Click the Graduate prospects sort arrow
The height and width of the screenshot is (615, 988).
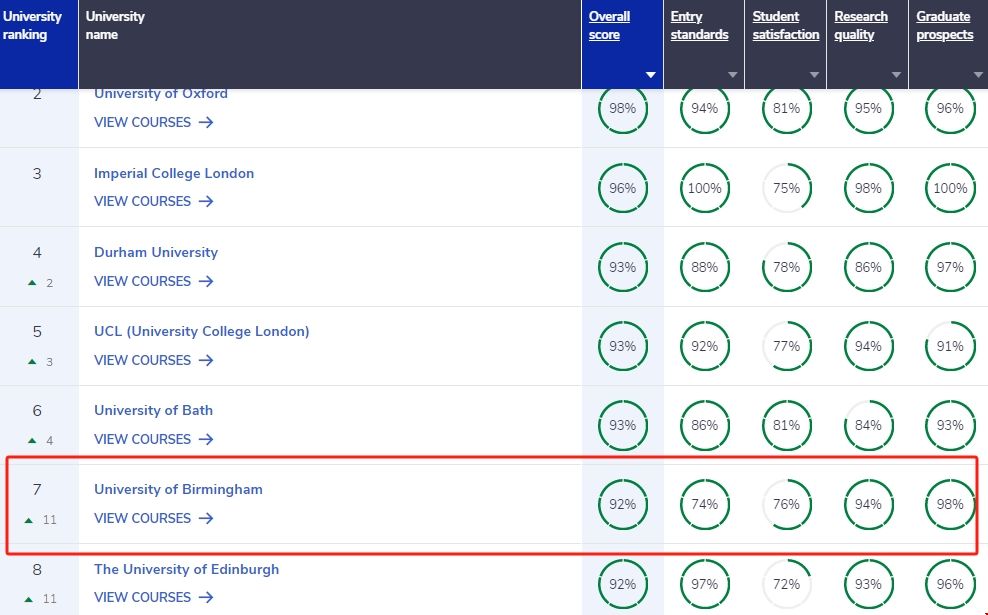point(978,75)
